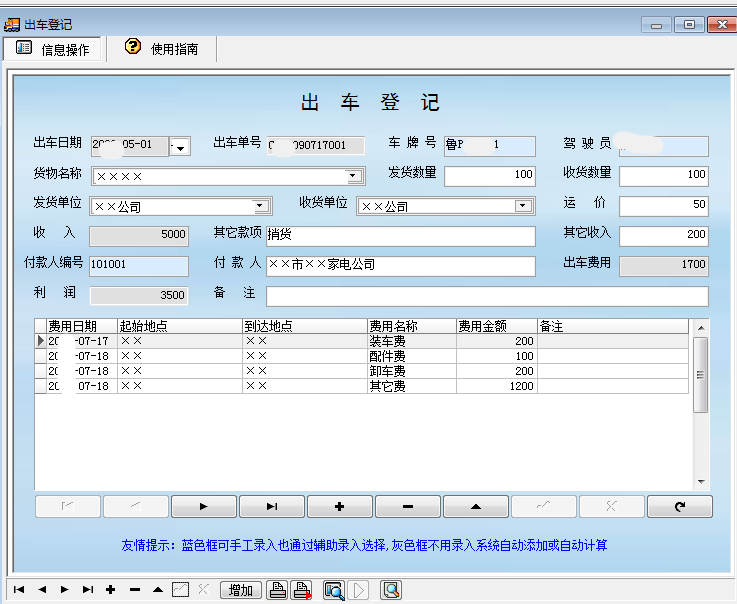Screen dimensions: 737x604
Task: Click grid plus add-row button
Action: click(339, 506)
